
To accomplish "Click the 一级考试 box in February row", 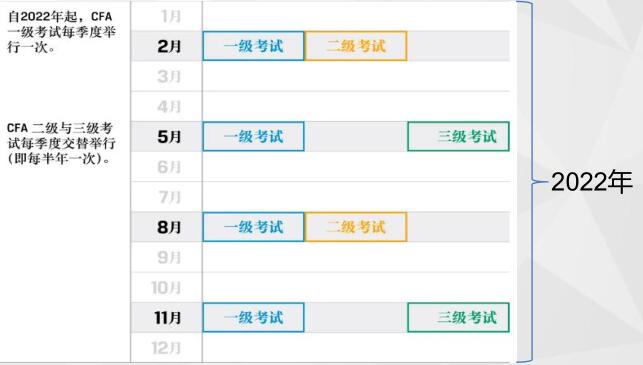I will pos(253,46).
